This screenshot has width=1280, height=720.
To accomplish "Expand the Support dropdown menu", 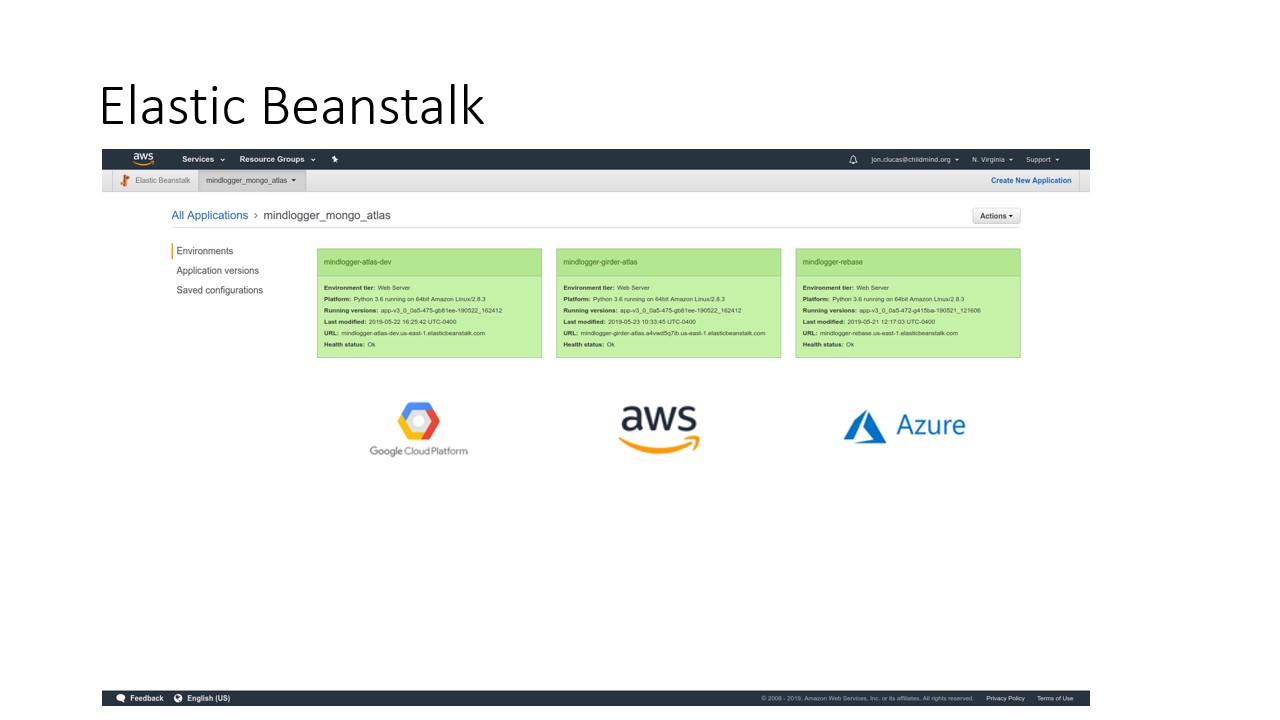I will pos(1042,159).
